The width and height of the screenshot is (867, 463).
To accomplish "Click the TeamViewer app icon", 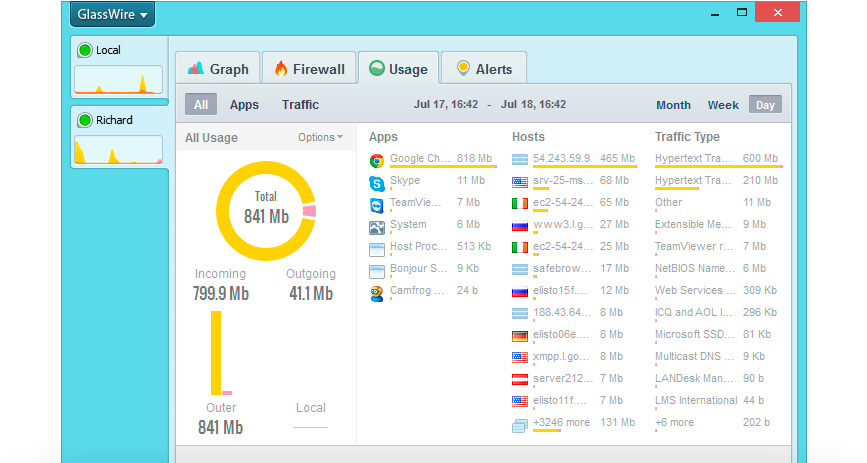I will (x=377, y=205).
